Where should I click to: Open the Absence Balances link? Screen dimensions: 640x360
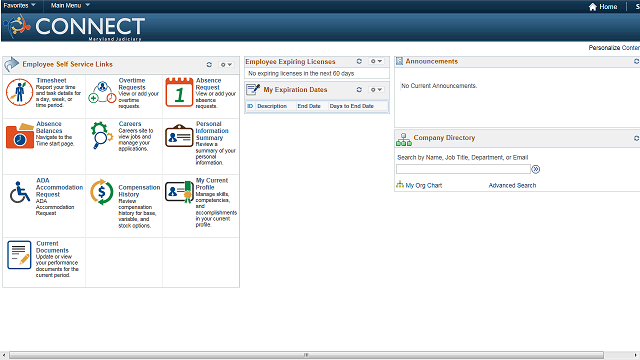pyautogui.click(x=49, y=127)
